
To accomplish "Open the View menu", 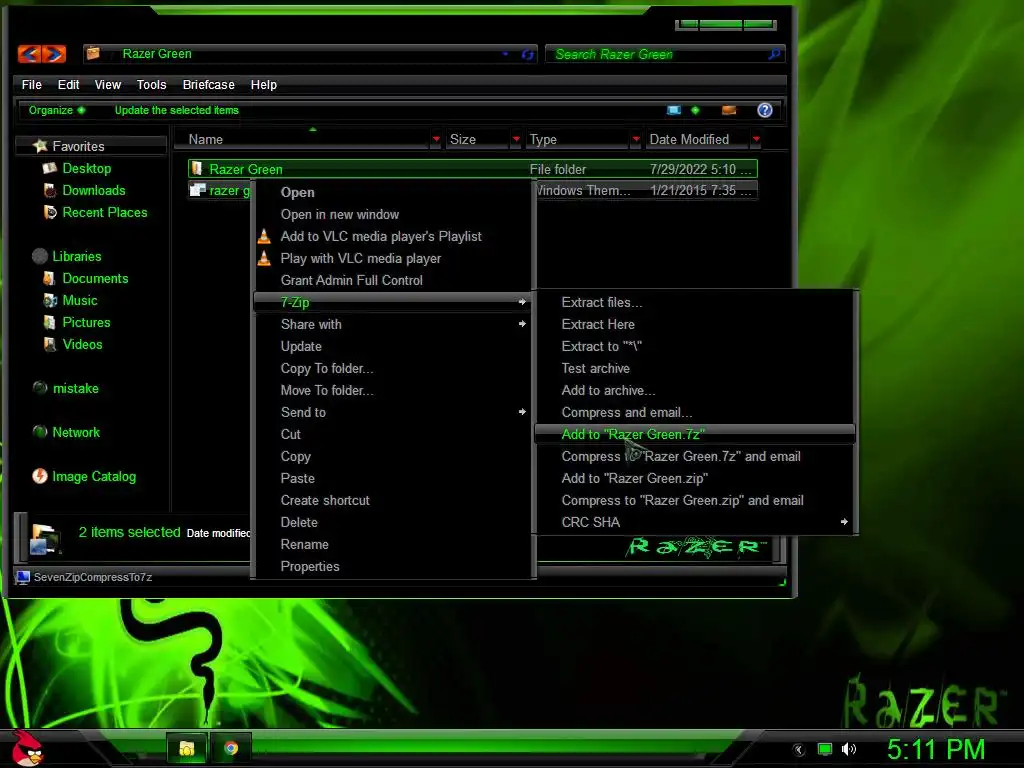I will pyautogui.click(x=108, y=85).
